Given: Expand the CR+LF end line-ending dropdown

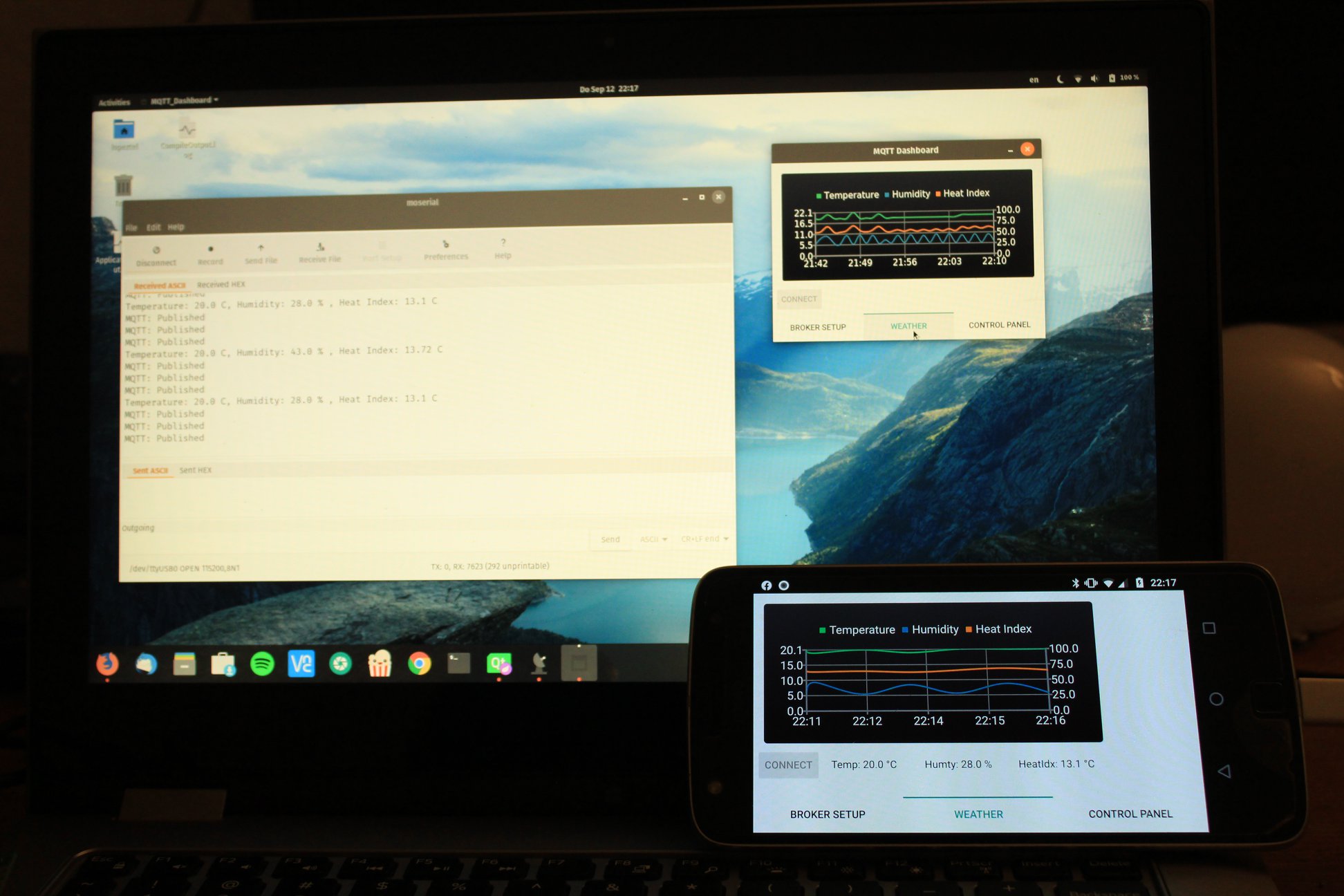Looking at the screenshot, I should point(704,539).
